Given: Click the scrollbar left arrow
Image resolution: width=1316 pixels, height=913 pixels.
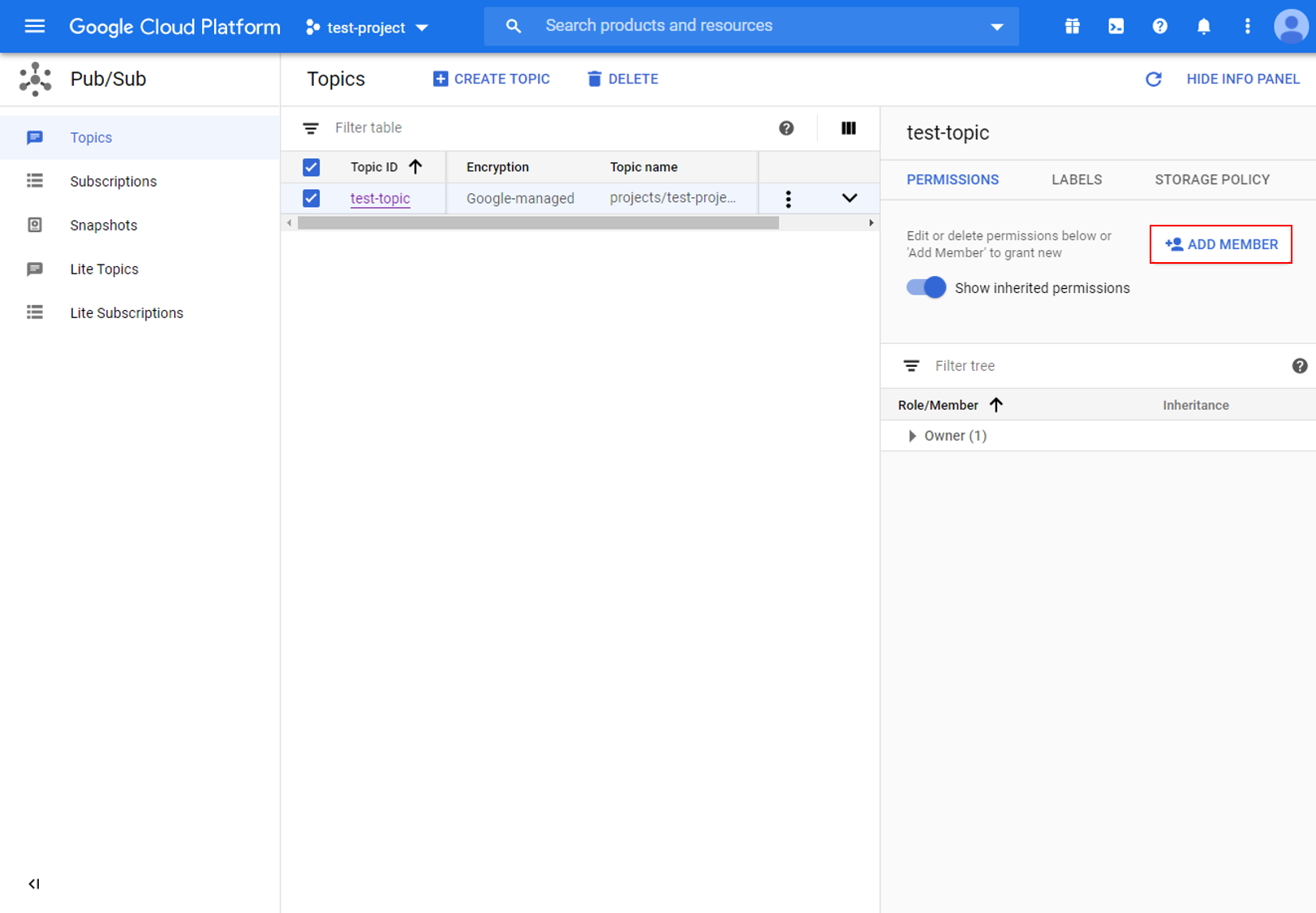Looking at the screenshot, I should pyautogui.click(x=290, y=222).
